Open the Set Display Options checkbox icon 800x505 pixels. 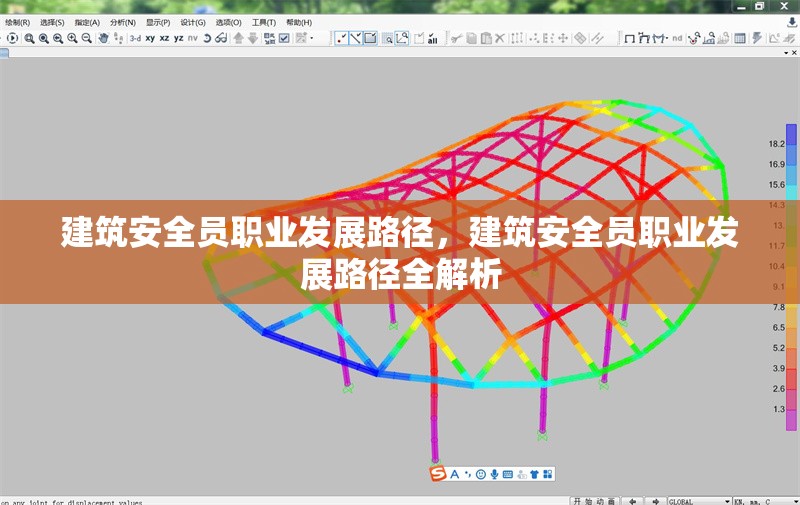click(284, 38)
